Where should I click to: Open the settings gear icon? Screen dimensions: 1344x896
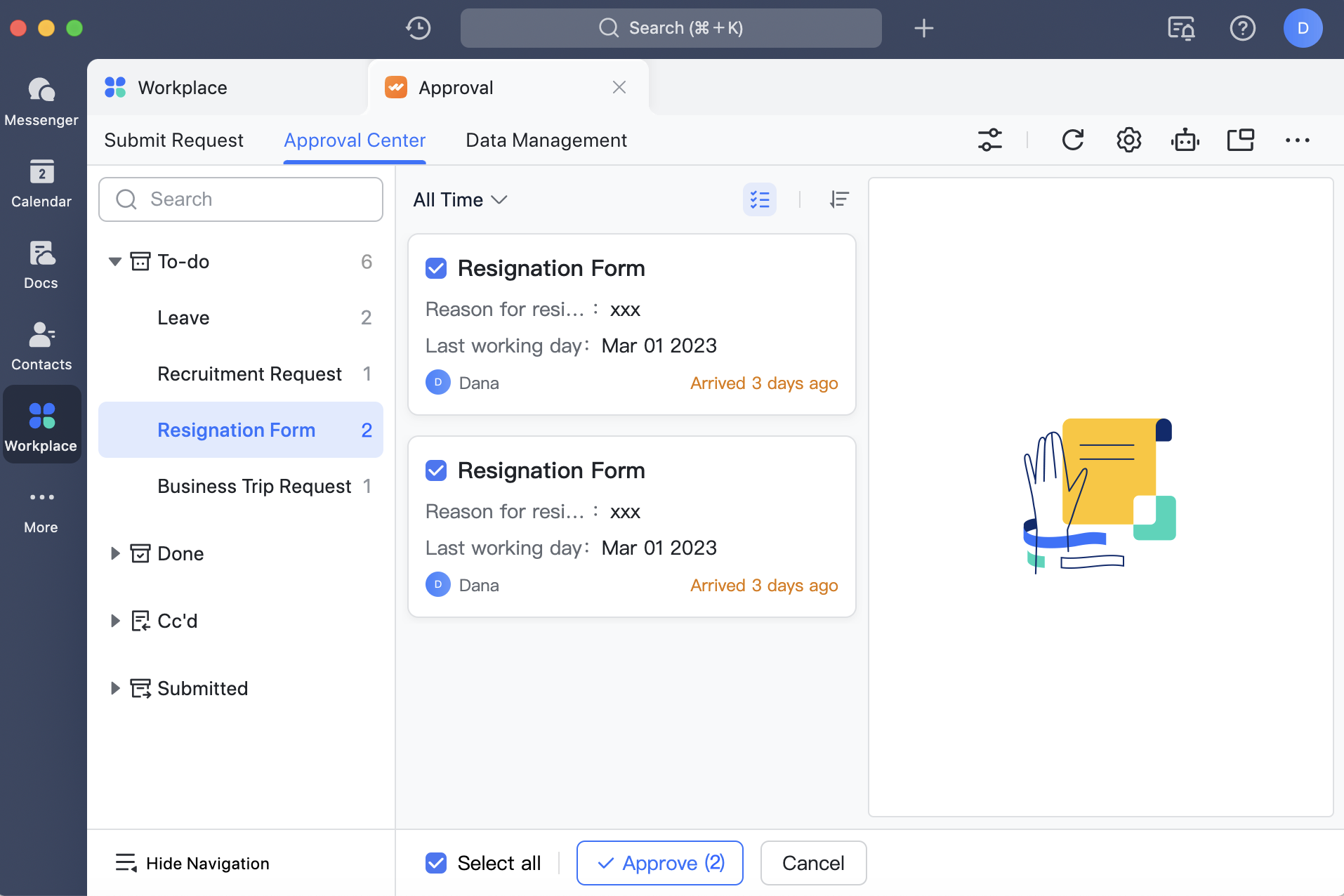(x=1128, y=140)
